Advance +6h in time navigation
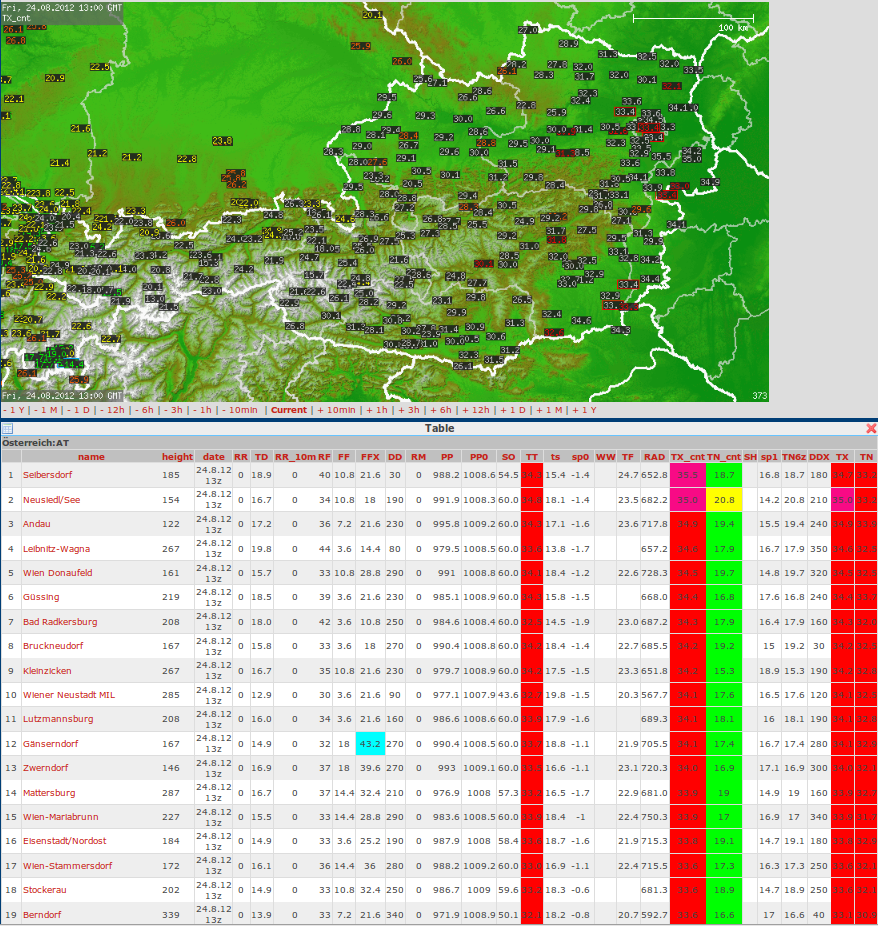This screenshot has width=878, height=926. click(440, 410)
